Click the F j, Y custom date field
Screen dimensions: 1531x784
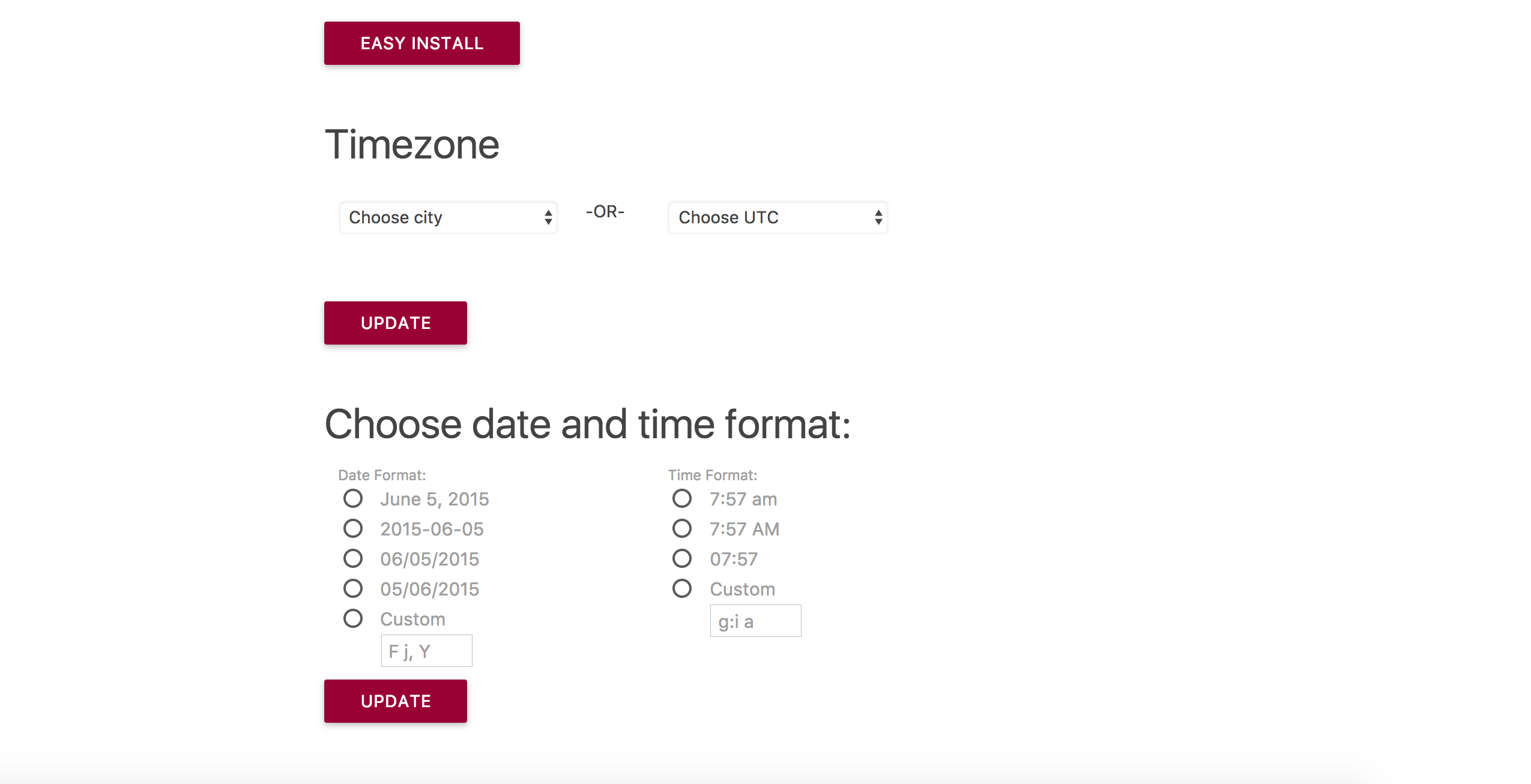(x=426, y=651)
